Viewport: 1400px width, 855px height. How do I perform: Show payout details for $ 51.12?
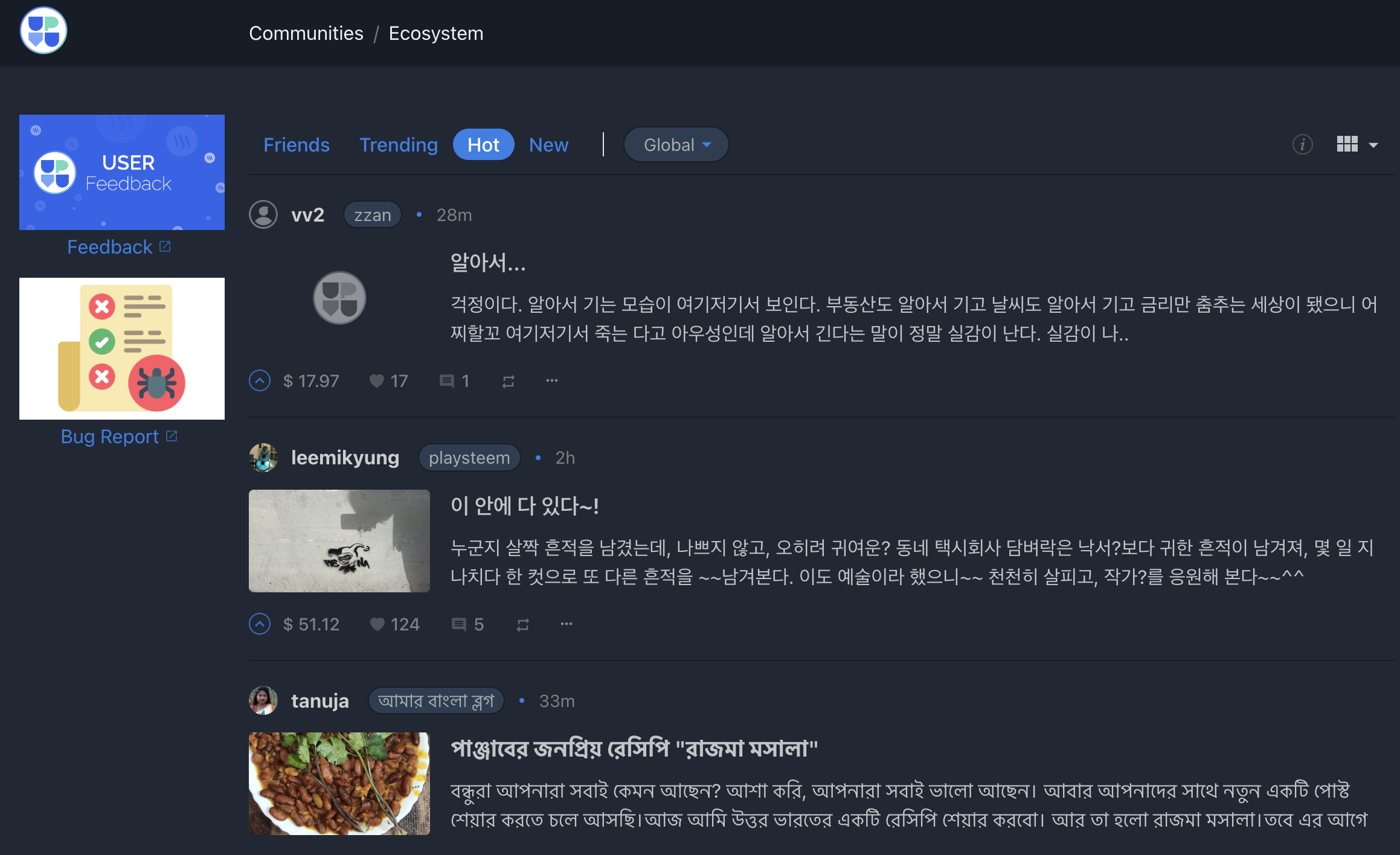(311, 624)
